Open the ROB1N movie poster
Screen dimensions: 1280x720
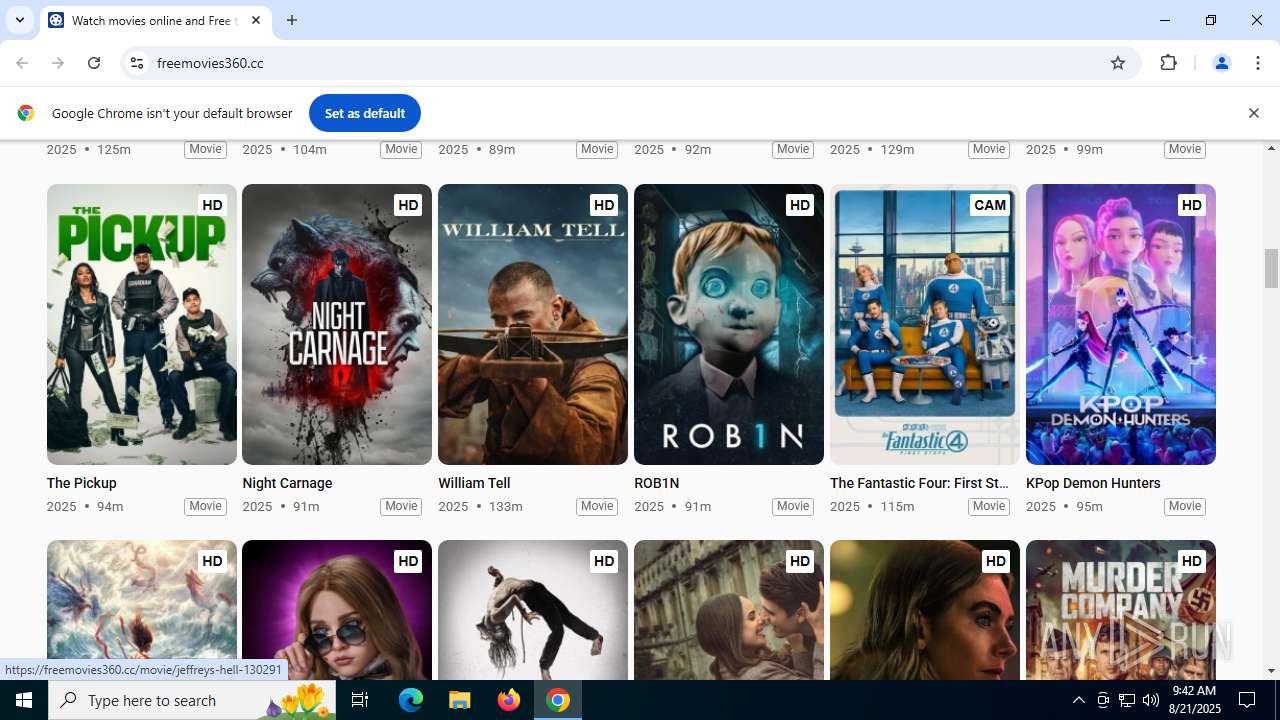coord(729,324)
